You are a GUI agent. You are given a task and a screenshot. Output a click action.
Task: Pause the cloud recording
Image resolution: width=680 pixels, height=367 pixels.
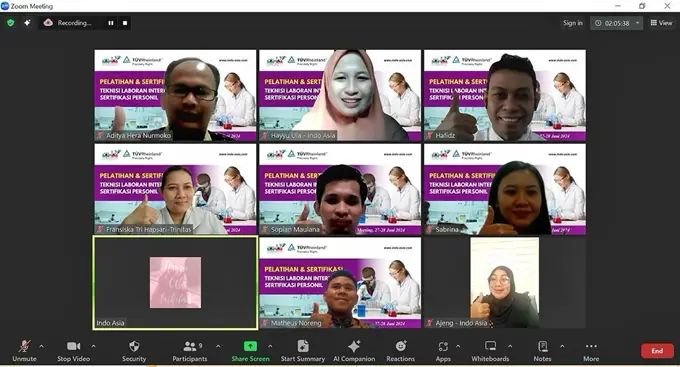(111, 23)
